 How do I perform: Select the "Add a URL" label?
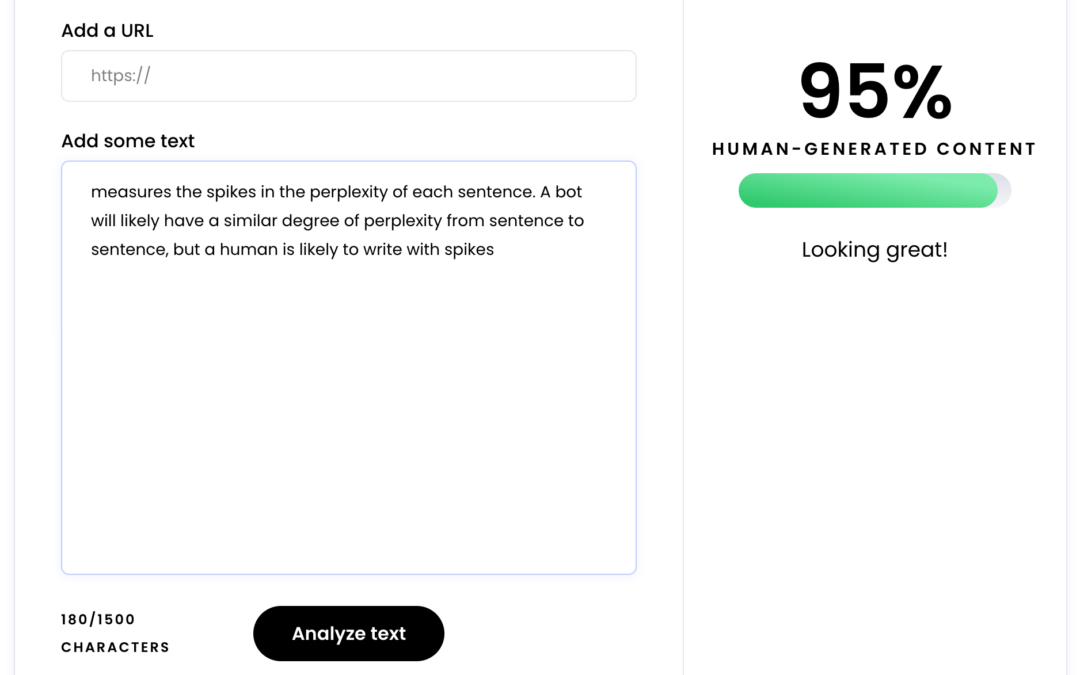pyautogui.click(x=107, y=31)
